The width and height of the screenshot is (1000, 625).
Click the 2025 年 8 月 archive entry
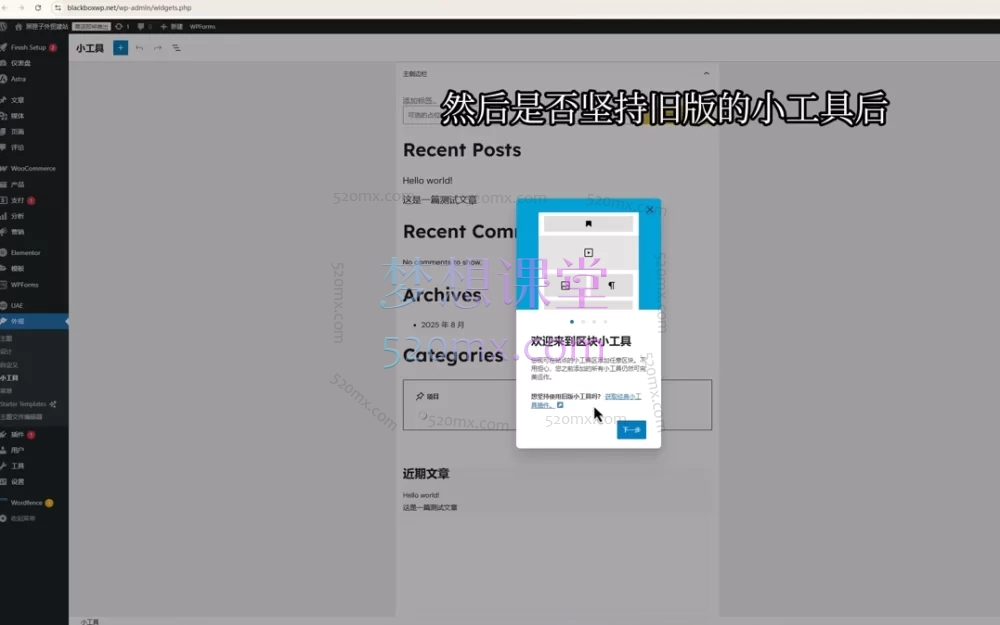coord(443,325)
